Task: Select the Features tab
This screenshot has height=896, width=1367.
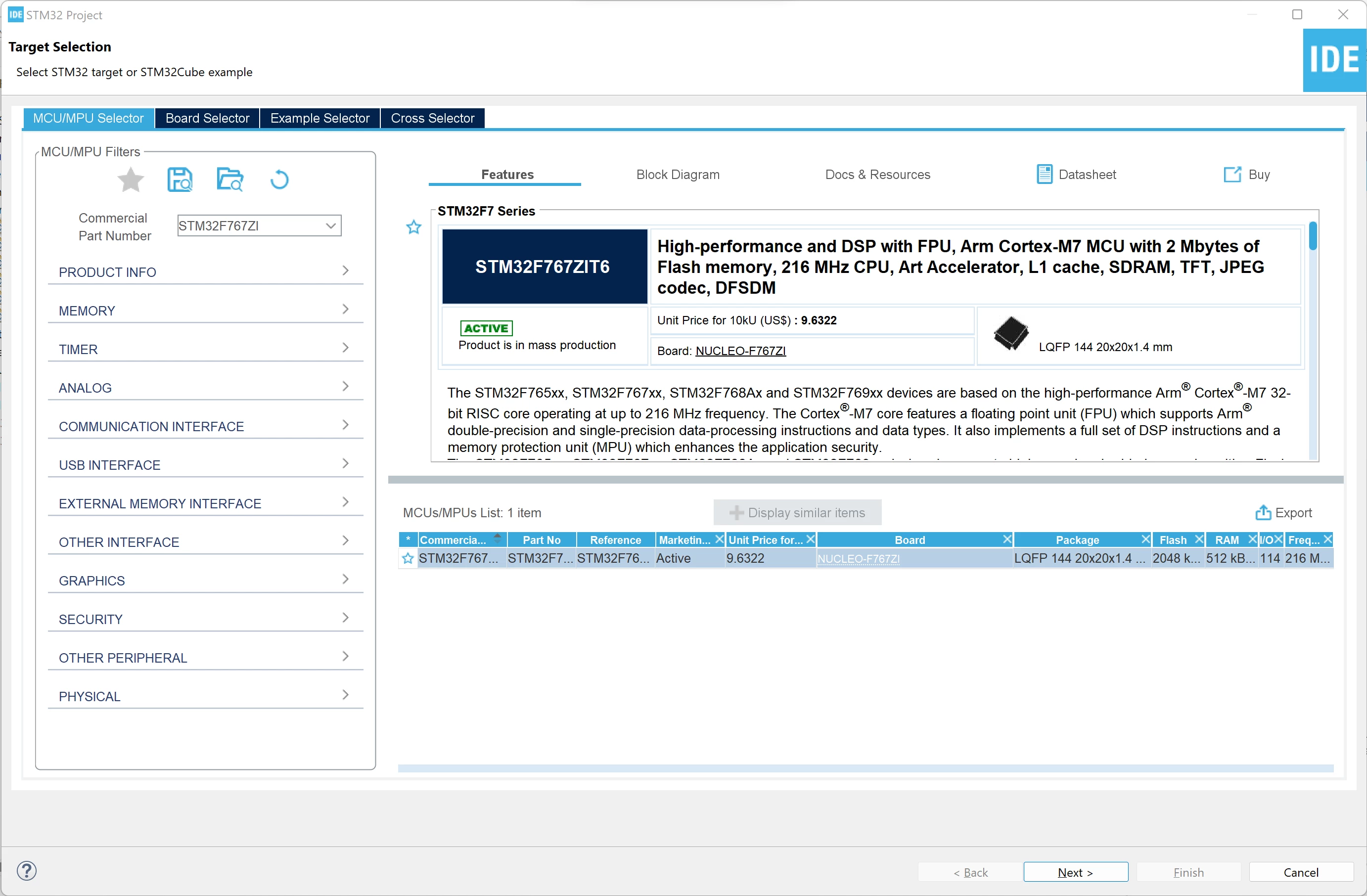Action: click(x=507, y=174)
